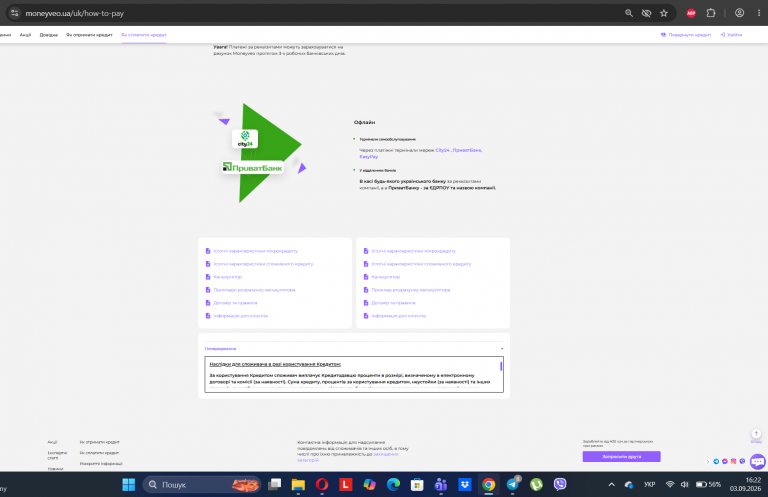Open the purple live chat bubble
Image resolution: width=768 pixels, height=497 pixels.
point(758,461)
